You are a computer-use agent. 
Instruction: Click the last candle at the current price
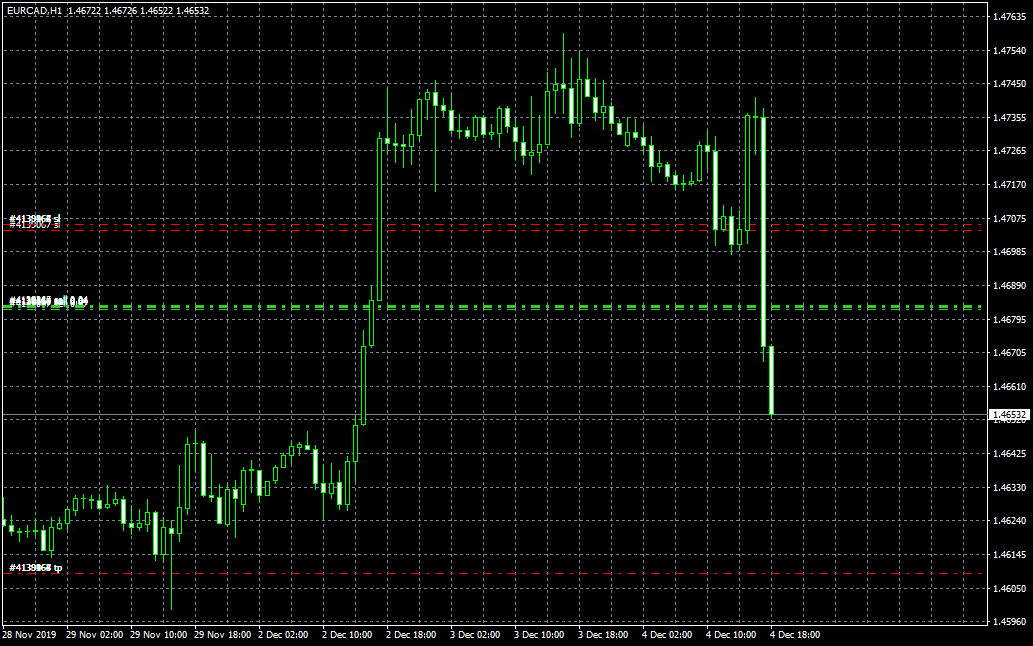click(772, 380)
